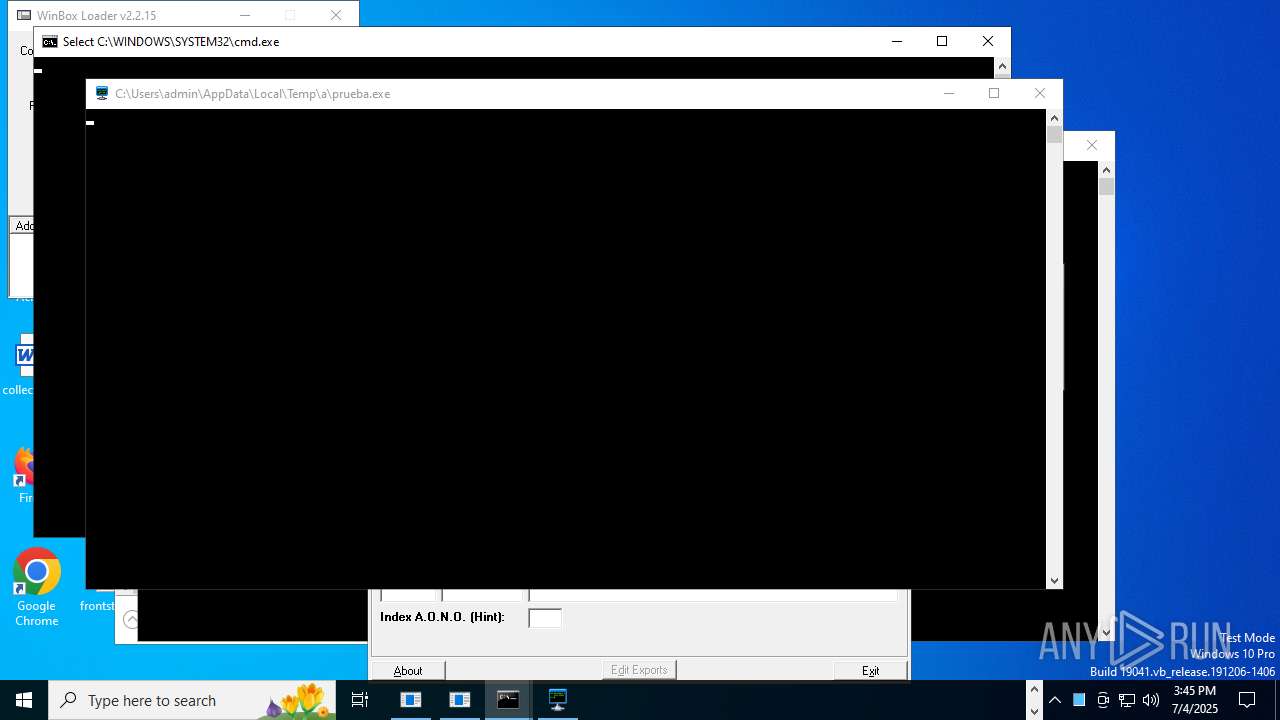Viewport: 1280px width, 720px height.
Task: Click the WinBox Loader title icon
Action: click(x=24, y=15)
